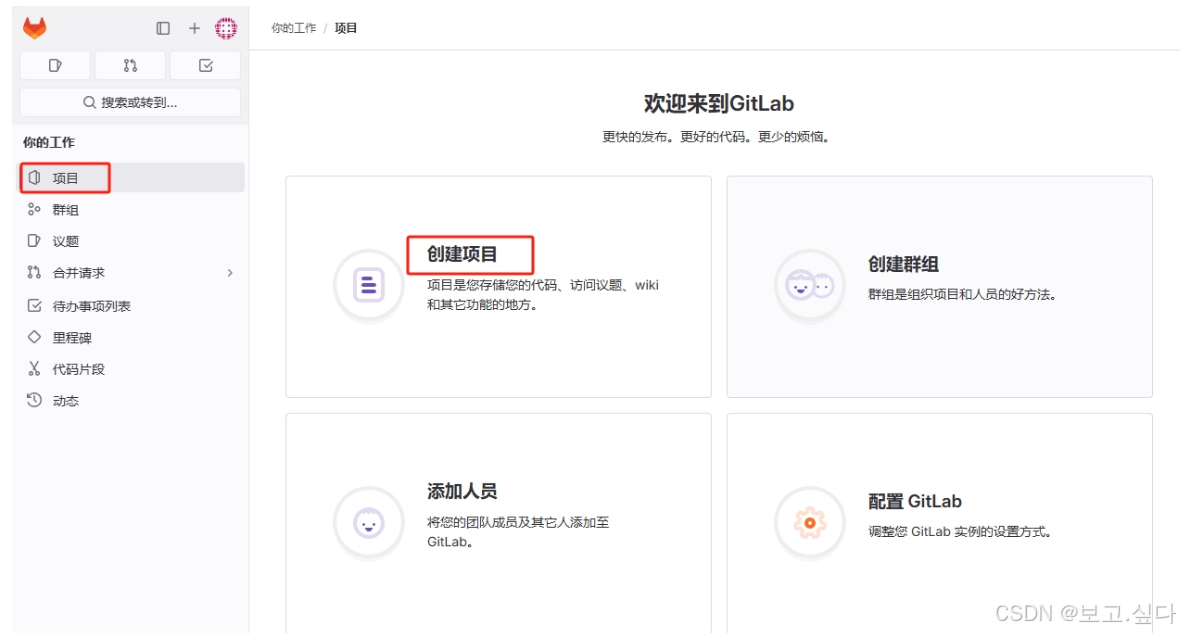Select the issues shortcut icon atop the sidebar
1180x633 pixels.
tap(55, 65)
